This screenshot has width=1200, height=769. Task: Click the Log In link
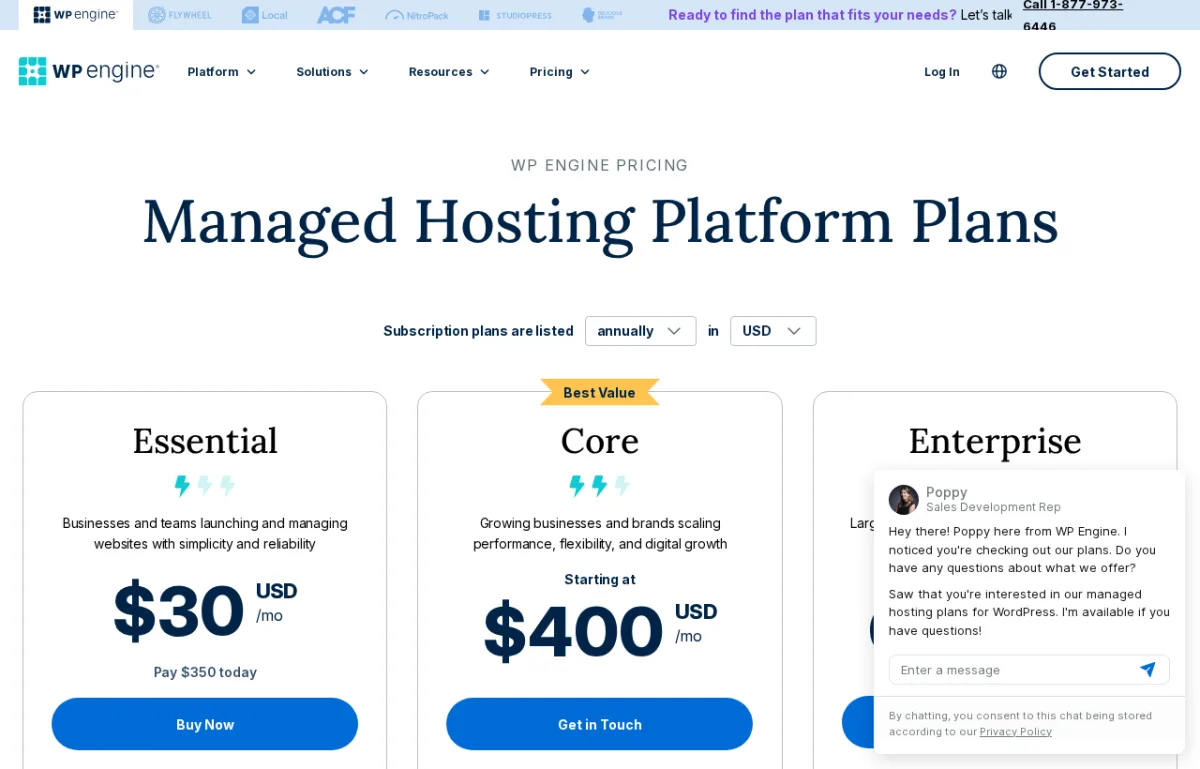942,72
